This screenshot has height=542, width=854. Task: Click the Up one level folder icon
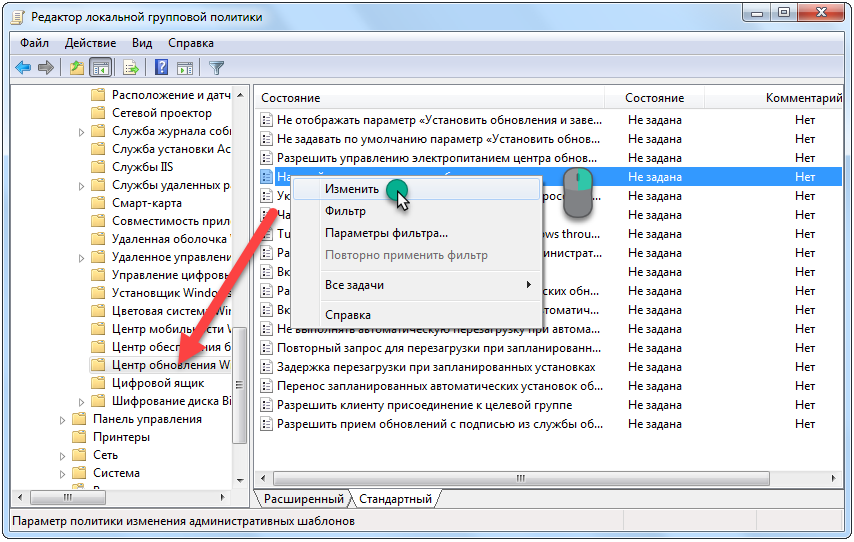(x=77, y=68)
